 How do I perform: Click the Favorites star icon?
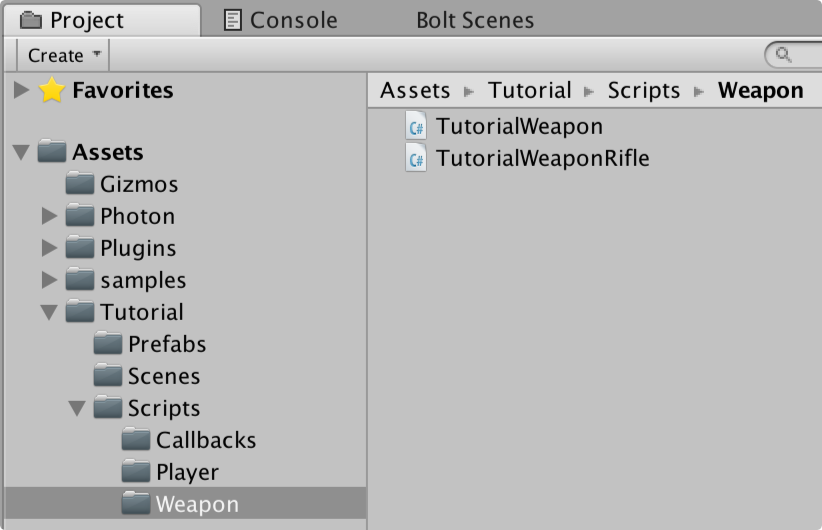pos(52,90)
